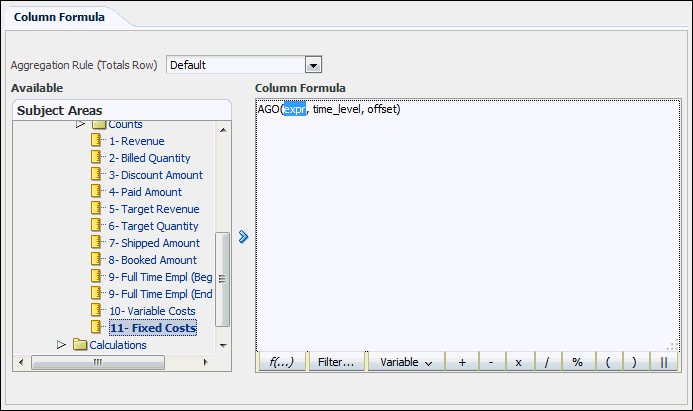This screenshot has width=693, height=411.
Task: Insert a closing parenthesis
Action: point(634,362)
